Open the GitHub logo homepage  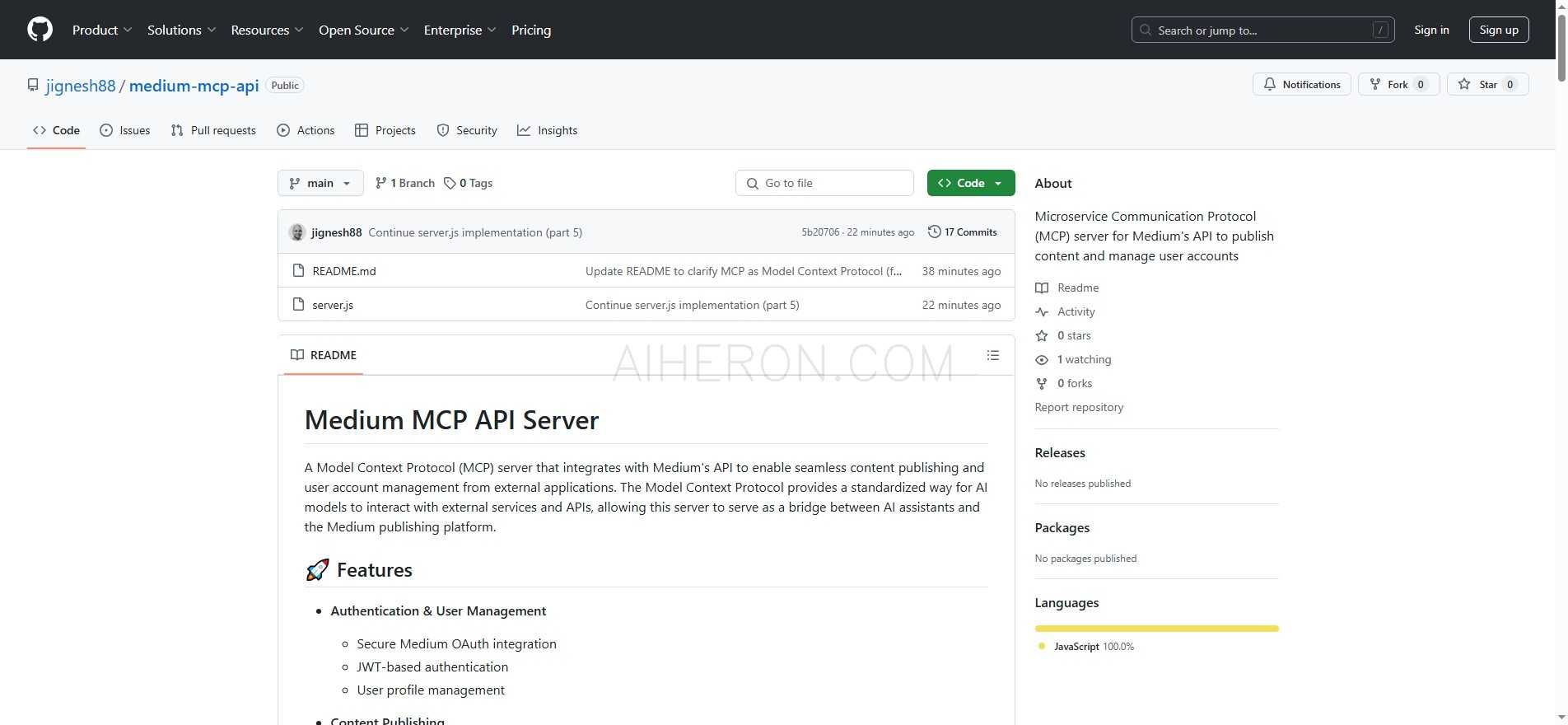(x=40, y=30)
